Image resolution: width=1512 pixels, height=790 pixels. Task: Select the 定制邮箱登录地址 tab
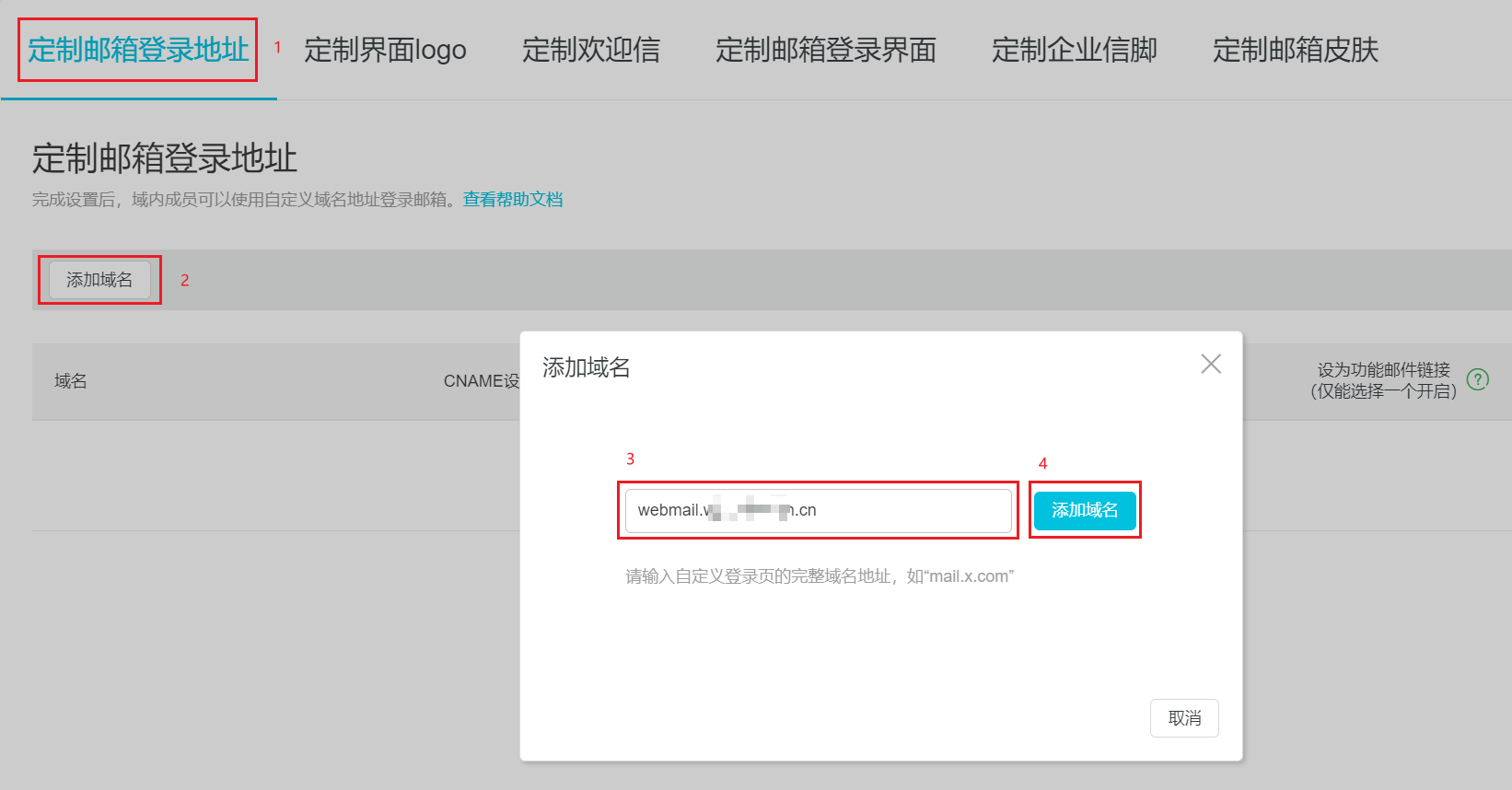click(138, 50)
